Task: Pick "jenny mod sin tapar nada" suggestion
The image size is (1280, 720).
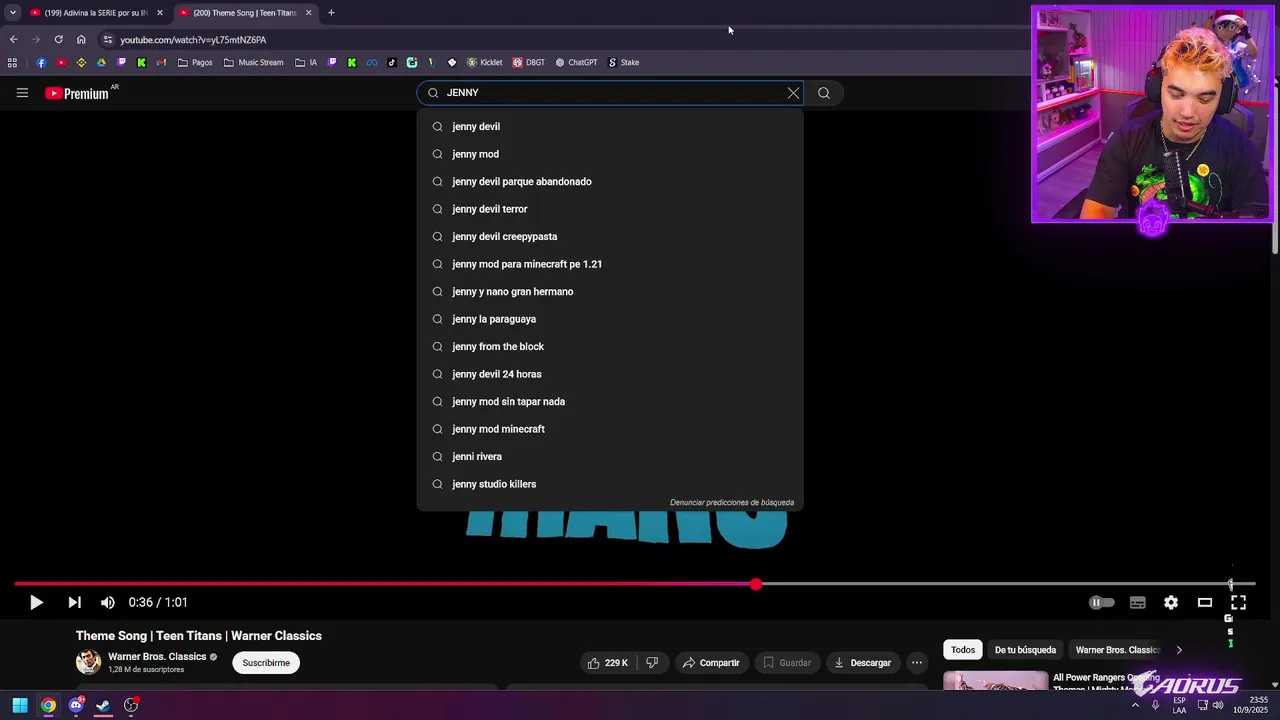Action: pyautogui.click(x=610, y=402)
